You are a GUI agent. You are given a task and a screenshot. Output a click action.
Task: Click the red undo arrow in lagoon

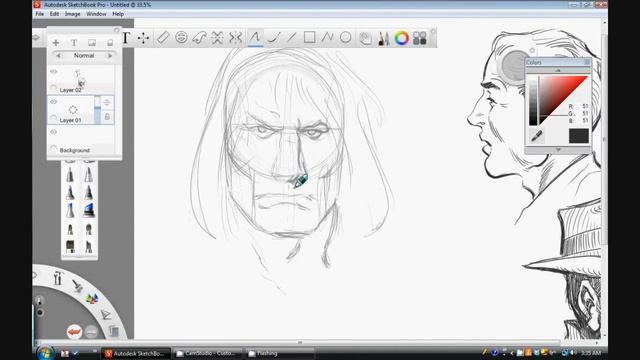74,332
